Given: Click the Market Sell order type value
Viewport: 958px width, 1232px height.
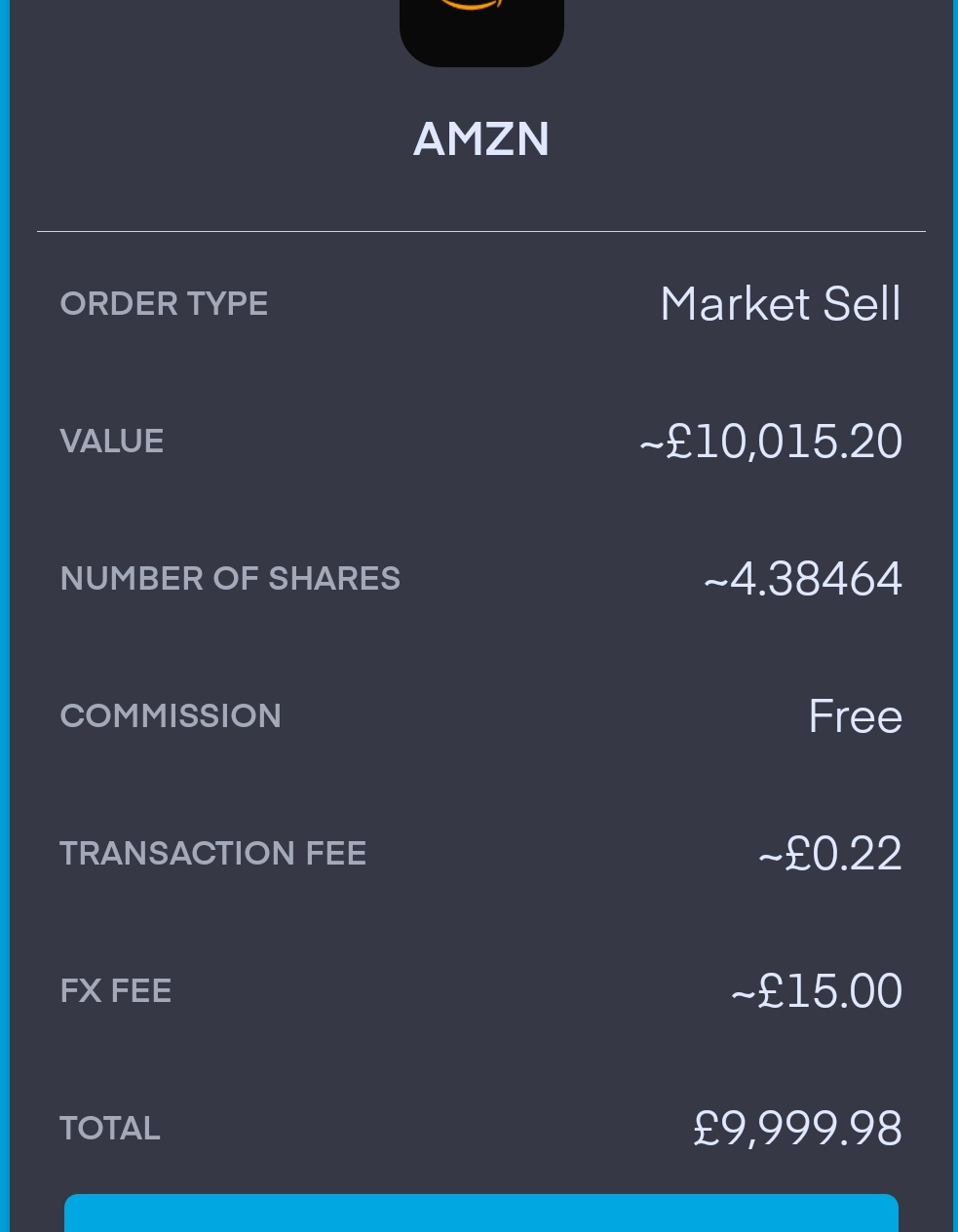Looking at the screenshot, I should 780,304.
